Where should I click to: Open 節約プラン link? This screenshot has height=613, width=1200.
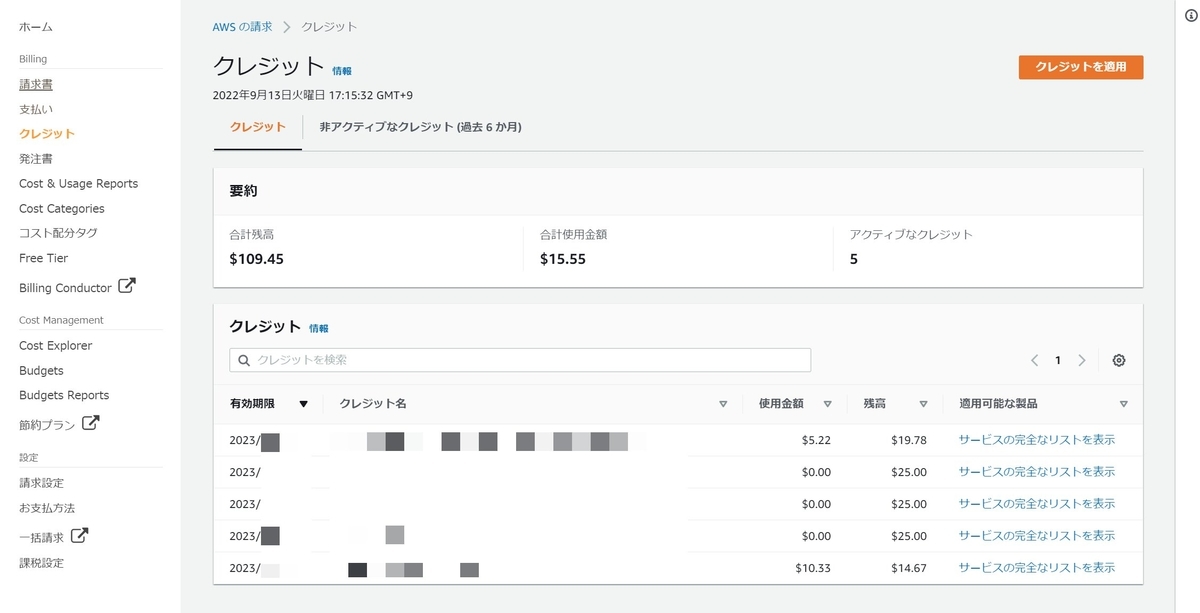(47, 425)
